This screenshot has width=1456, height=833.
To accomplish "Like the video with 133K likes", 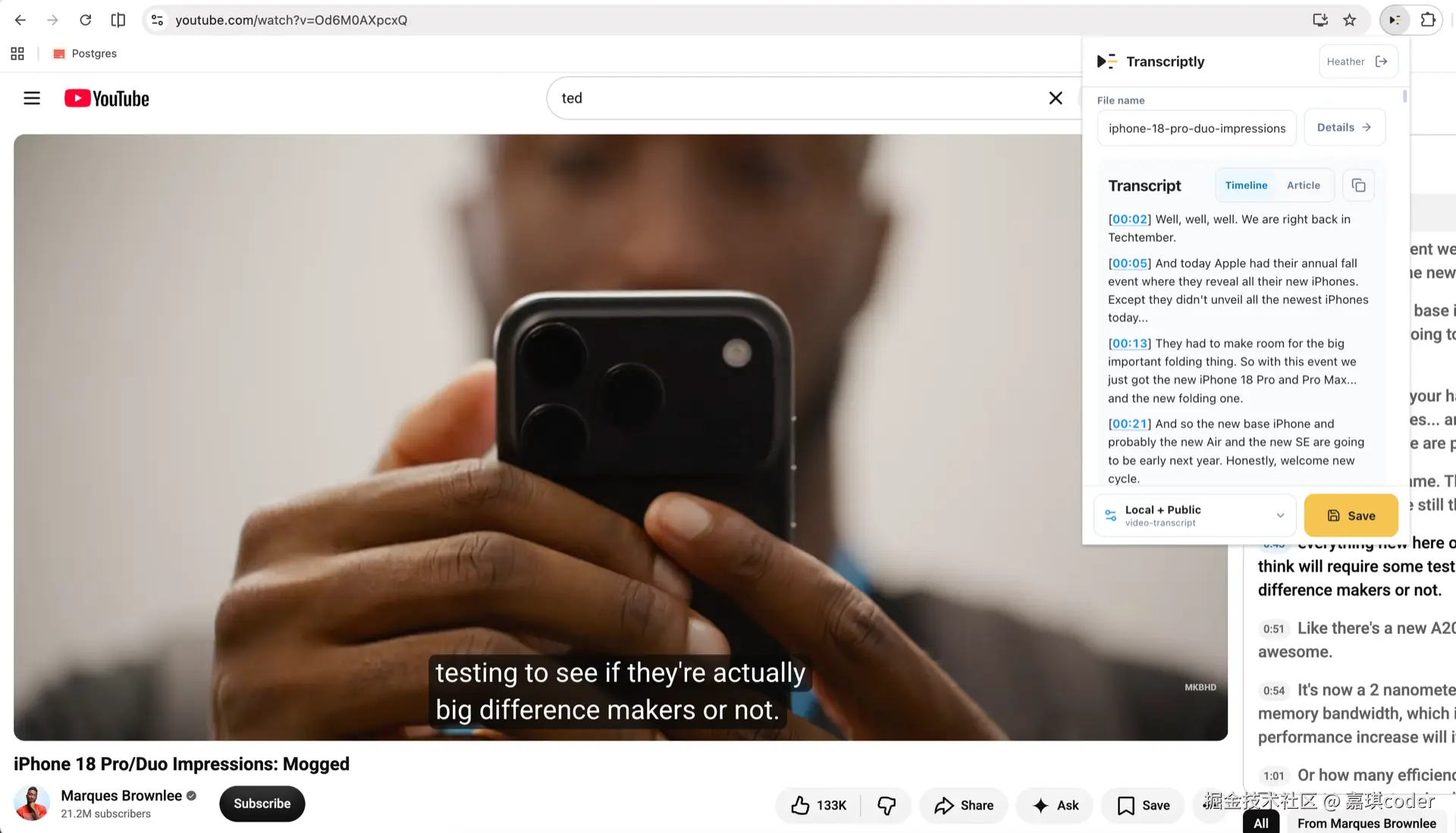I will 818,806.
